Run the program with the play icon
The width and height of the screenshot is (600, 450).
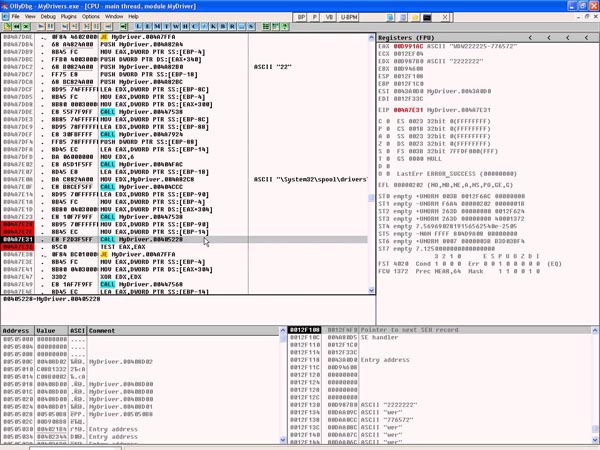(x=43, y=27)
